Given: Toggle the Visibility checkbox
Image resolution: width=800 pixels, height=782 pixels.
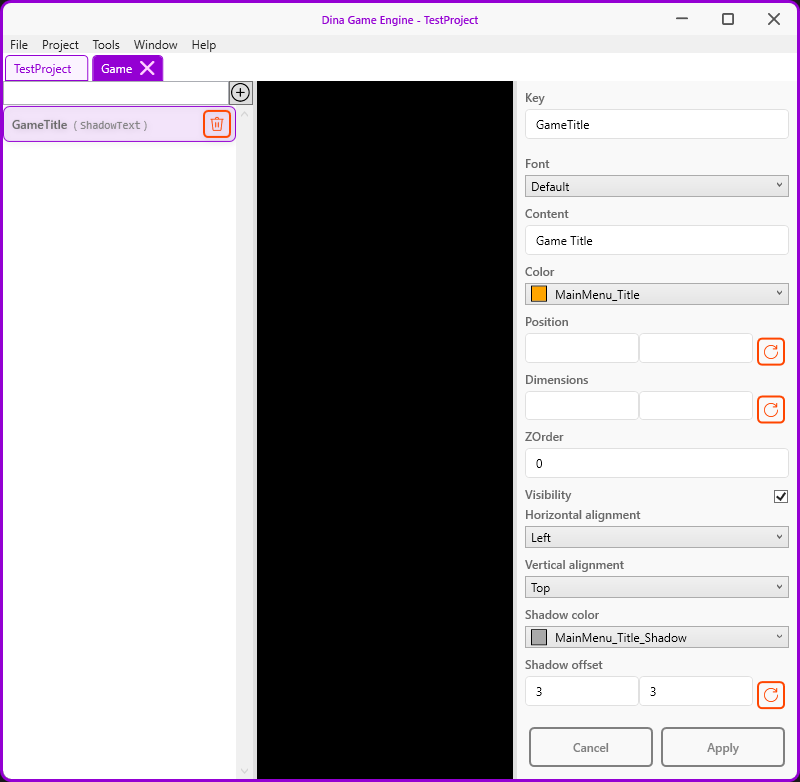Looking at the screenshot, I should click(781, 496).
